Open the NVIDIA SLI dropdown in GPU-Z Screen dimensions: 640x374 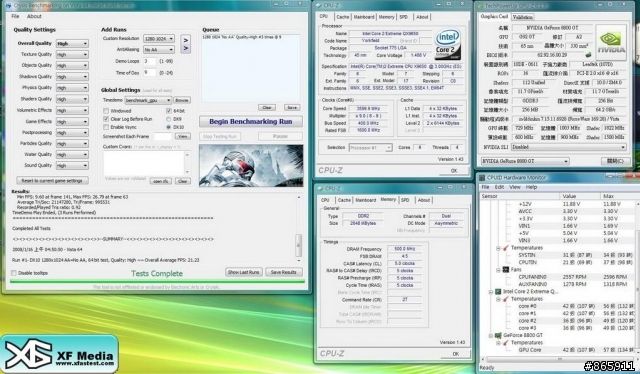tap(568, 147)
